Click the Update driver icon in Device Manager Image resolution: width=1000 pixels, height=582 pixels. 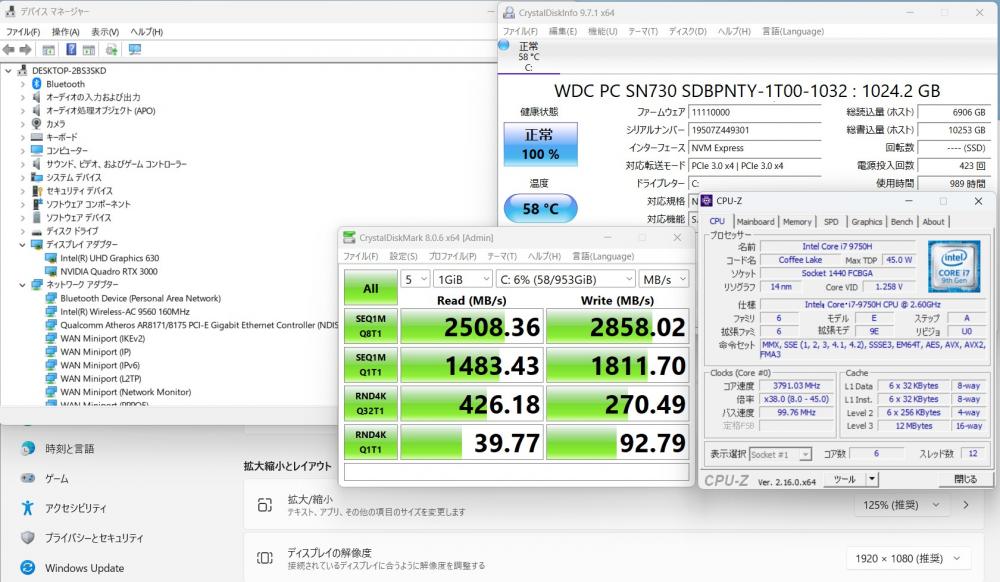pos(112,50)
